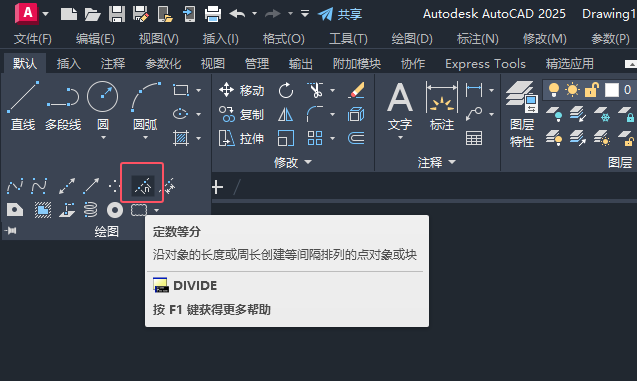Click the Trim scissors tool icon
This screenshot has width=637, height=381.
pyautogui.click(x=315, y=90)
